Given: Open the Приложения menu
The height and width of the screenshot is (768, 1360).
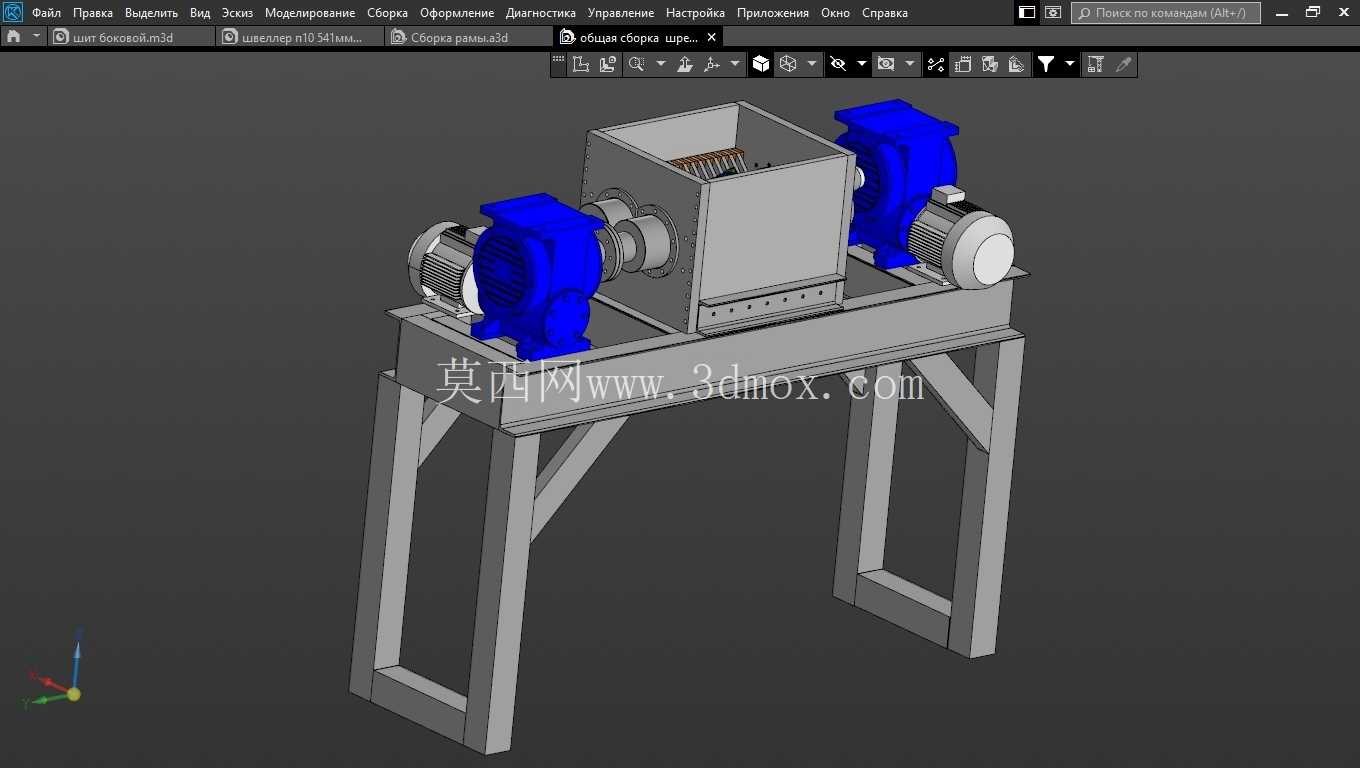Looking at the screenshot, I should (x=773, y=13).
